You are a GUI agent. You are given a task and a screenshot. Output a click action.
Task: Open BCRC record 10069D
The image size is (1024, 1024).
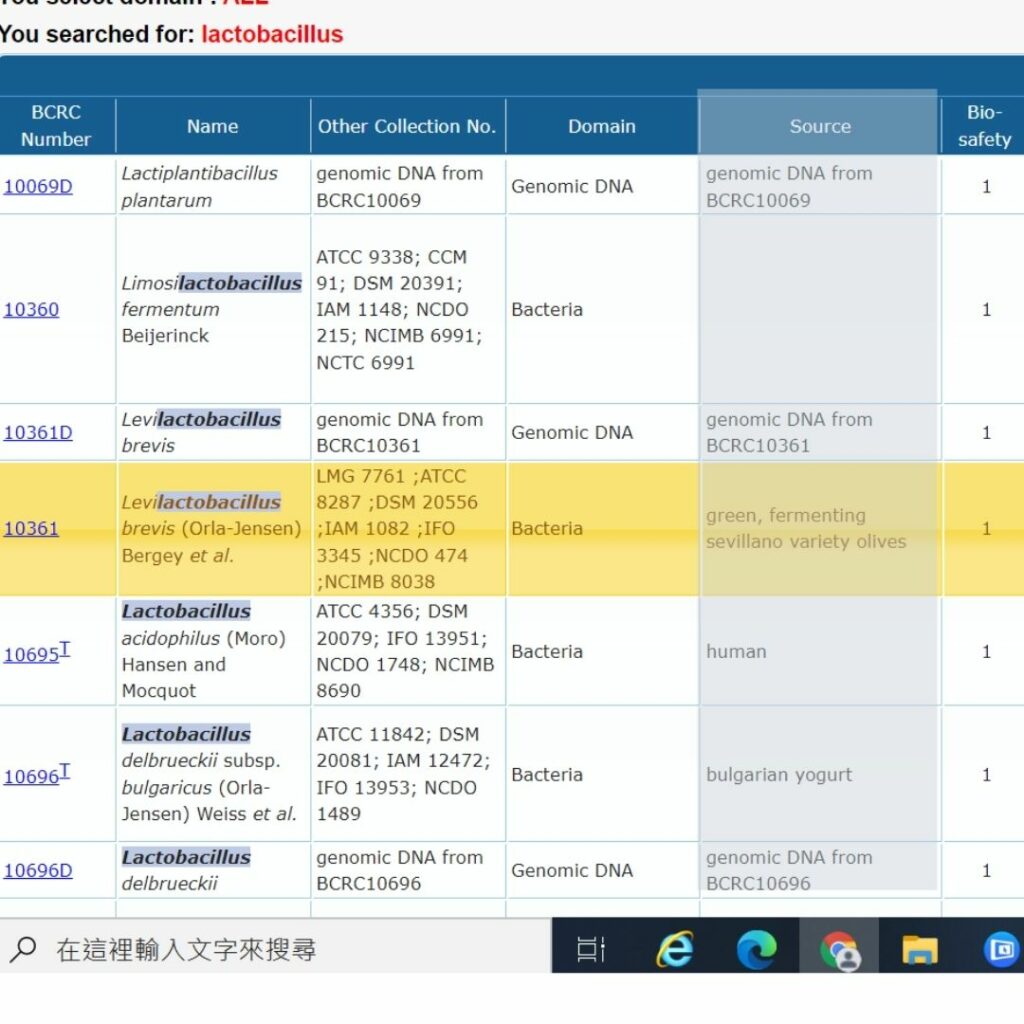(38, 186)
